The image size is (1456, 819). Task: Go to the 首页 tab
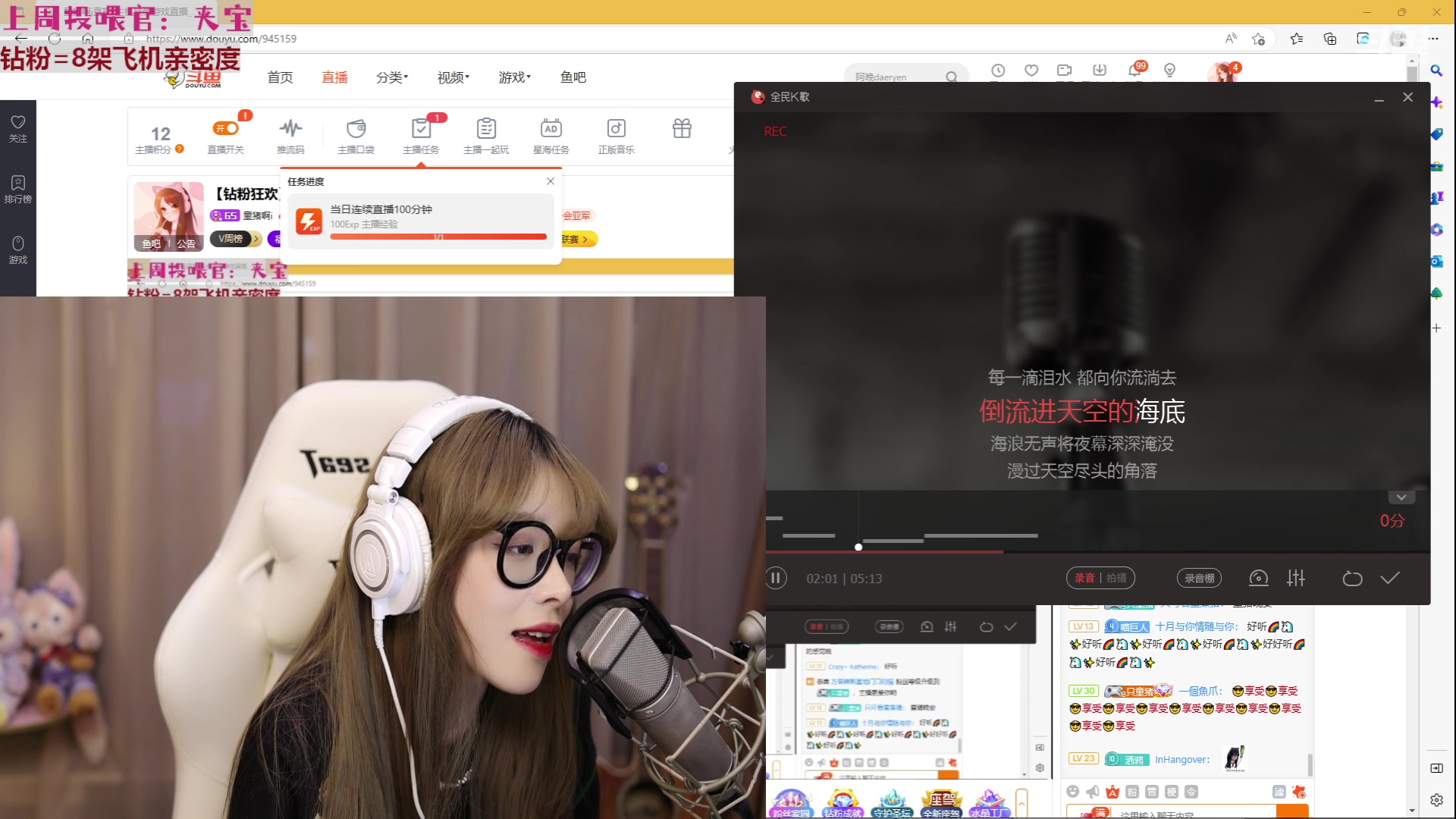[280, 77]
